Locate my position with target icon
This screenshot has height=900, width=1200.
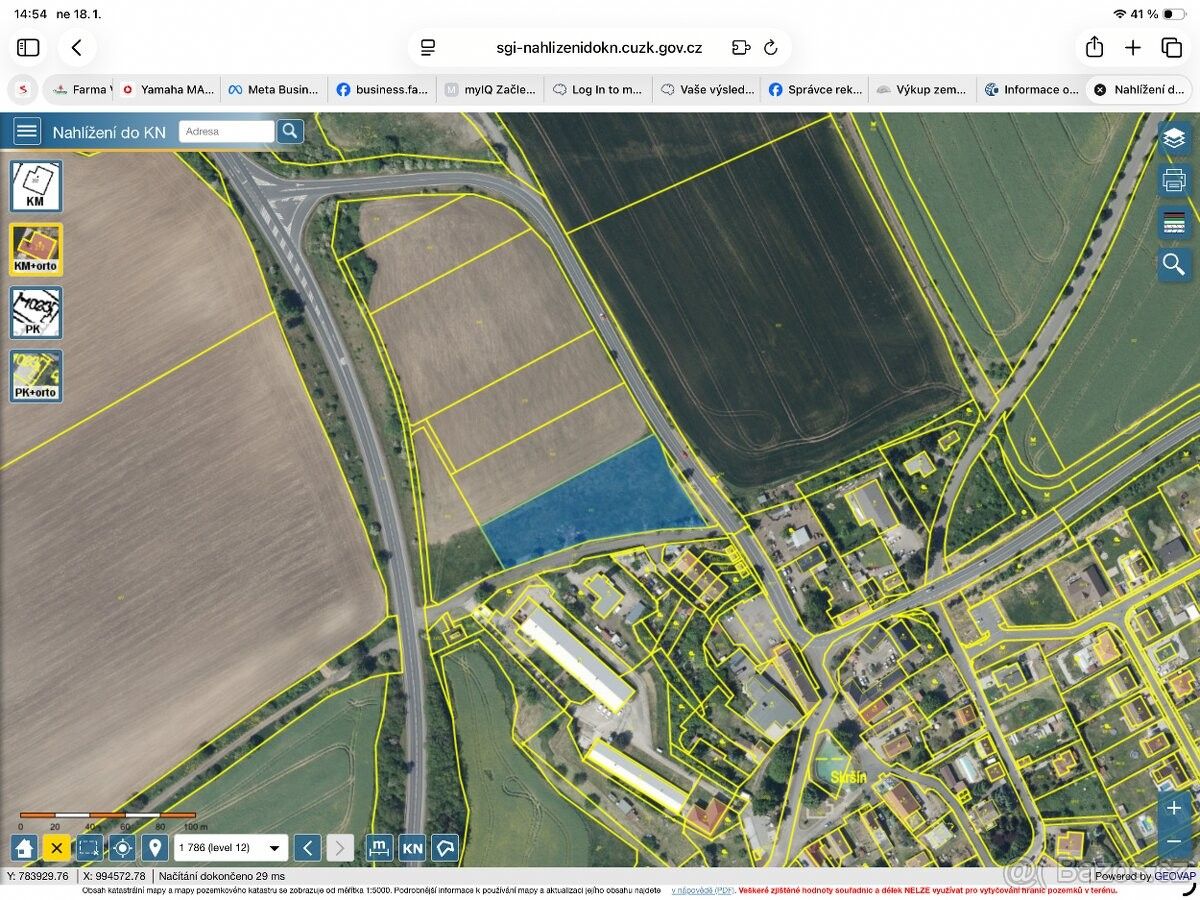[x=122, y=848]
